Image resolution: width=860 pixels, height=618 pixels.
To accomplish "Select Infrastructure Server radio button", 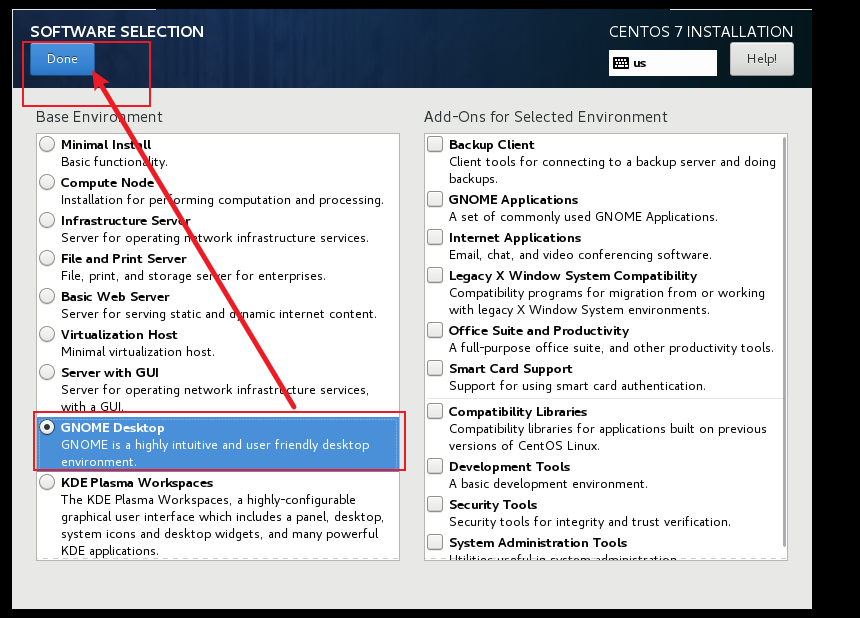I will 47,220.
